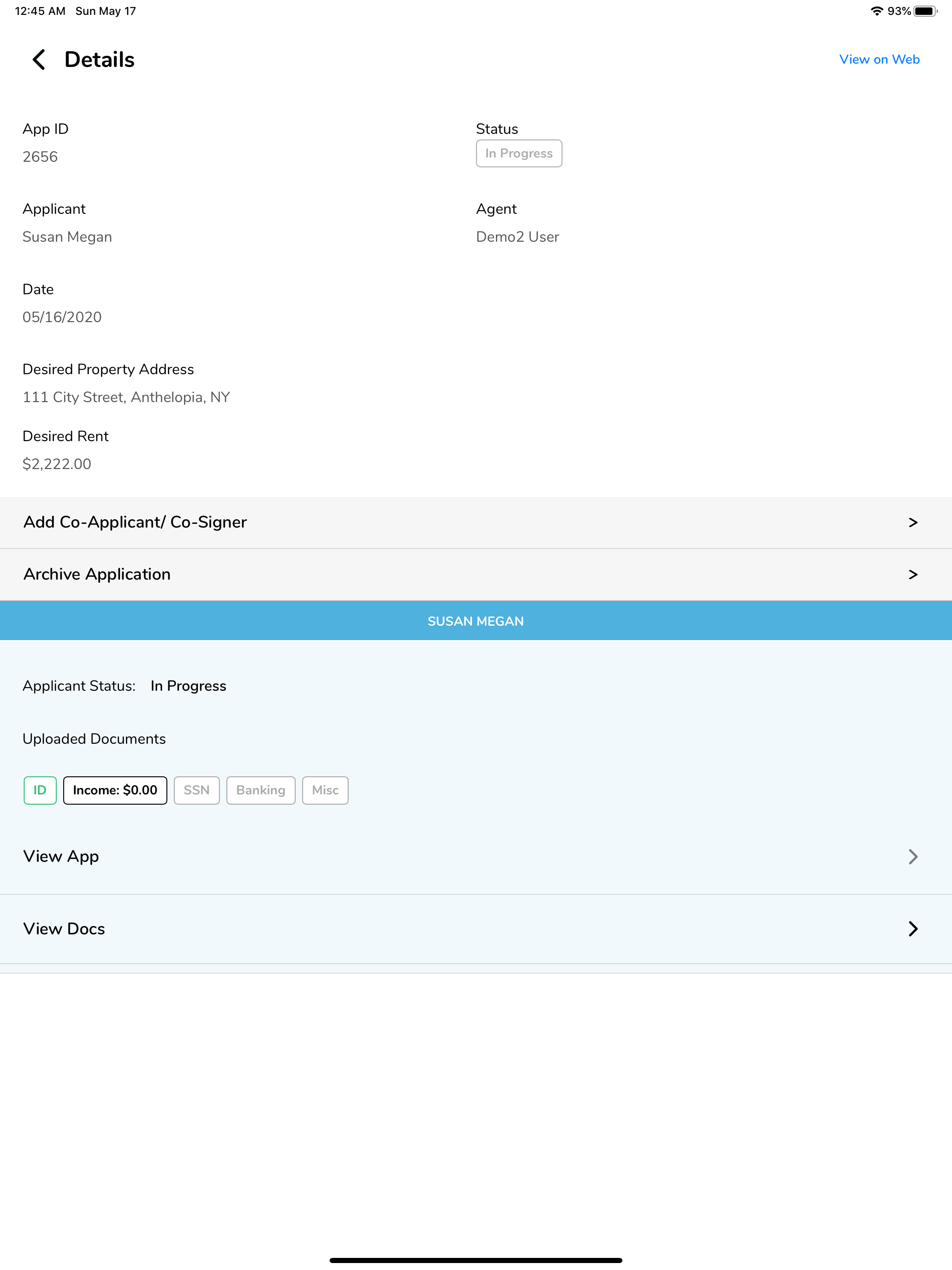Select the SUSAN MEGAN blue header tab
The width and height of the screenshot is (952, 1270).
pos(476,621)
